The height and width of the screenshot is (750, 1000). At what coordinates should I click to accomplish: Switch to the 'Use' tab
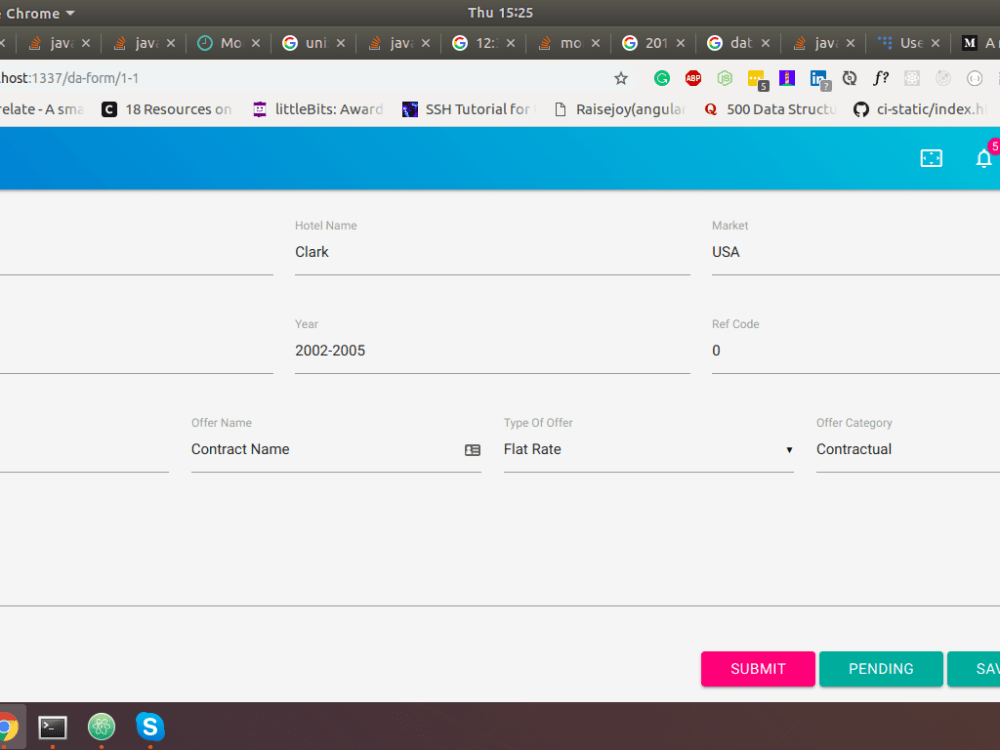coord(909,43)
